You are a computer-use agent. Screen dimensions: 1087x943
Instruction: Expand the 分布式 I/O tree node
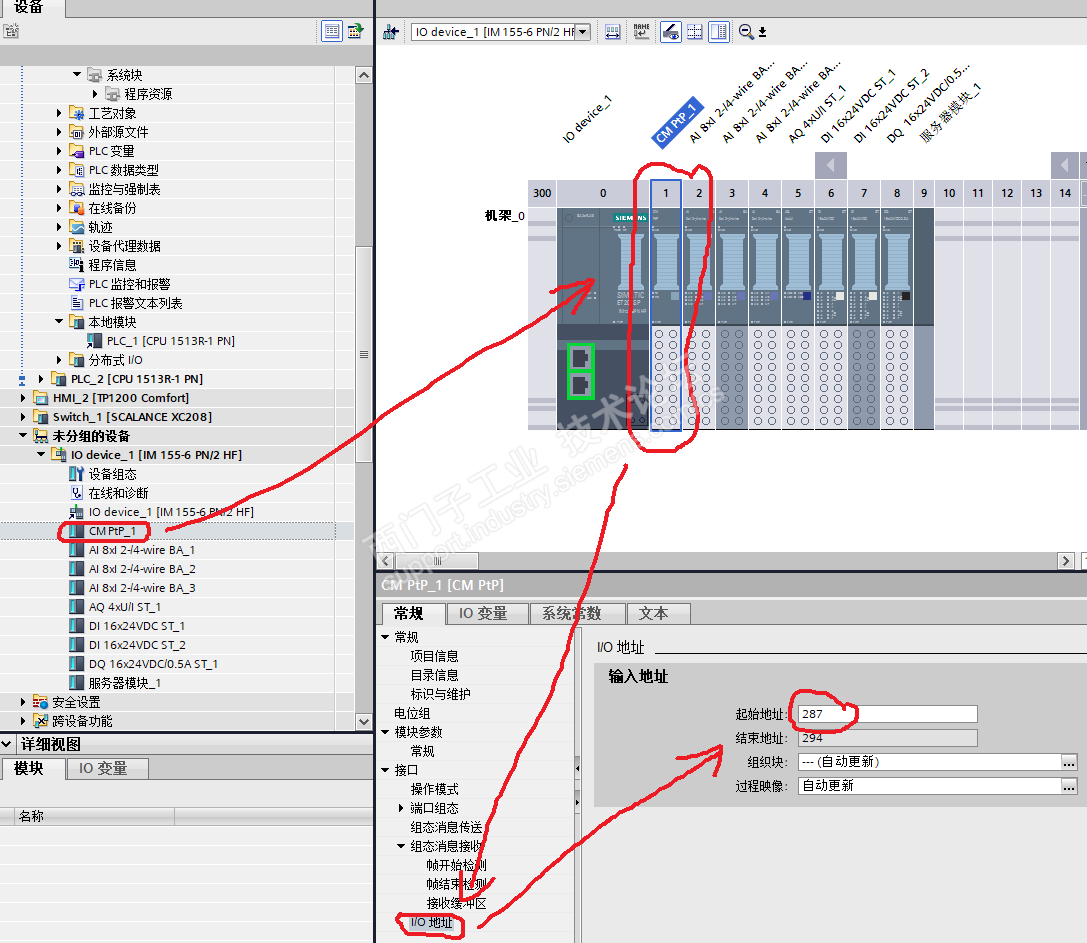click(x=59, y=360)
